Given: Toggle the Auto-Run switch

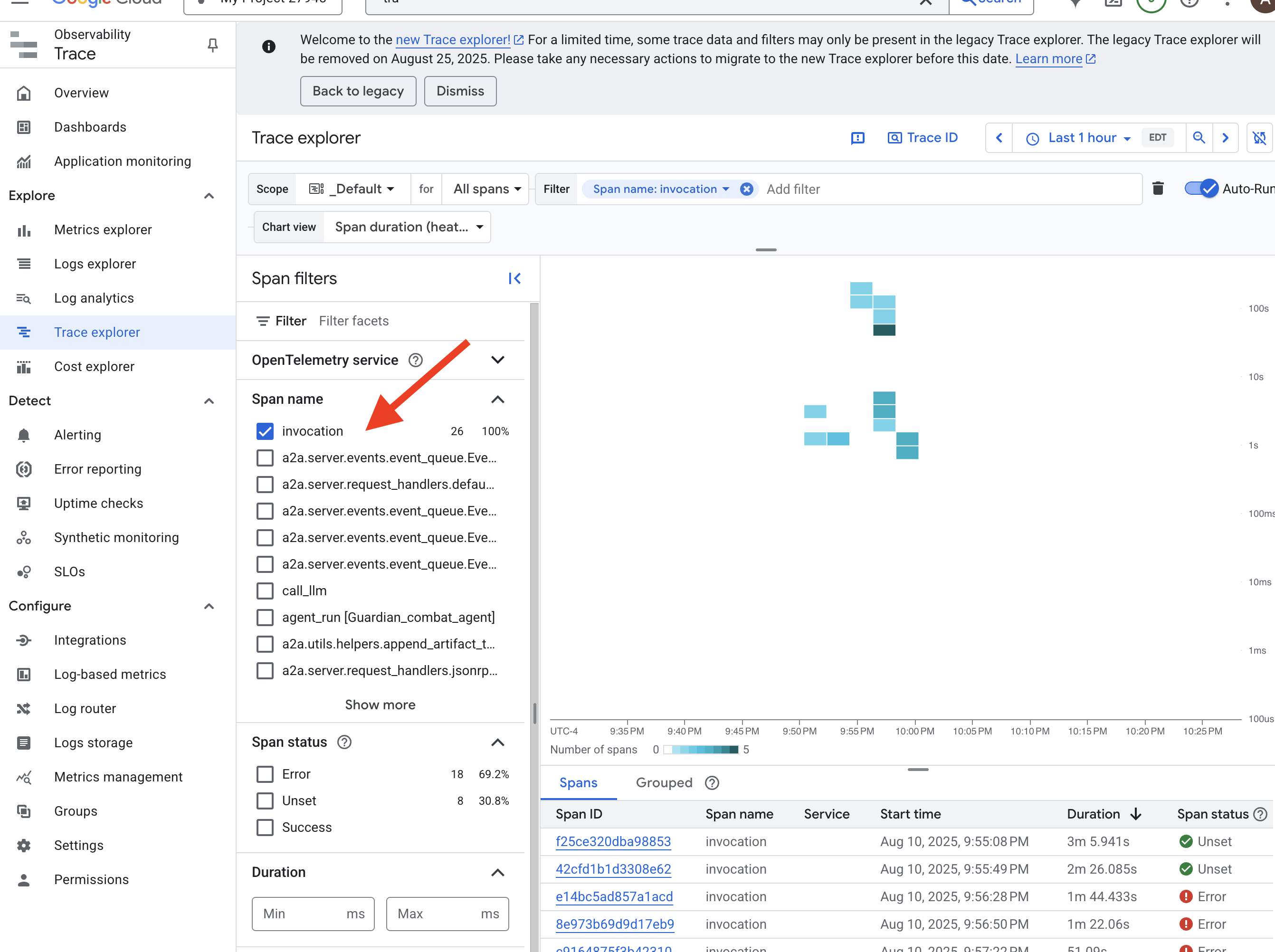Looking at the screenshot, I should click(1202, 189).
